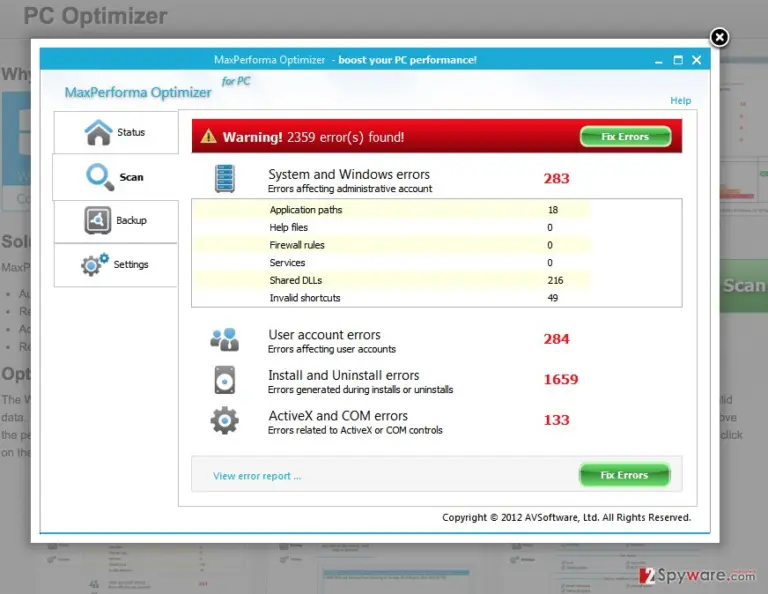Click the User account errors people icon
Viewport: 768px width, 594px height.
click(x=225, y=340)
